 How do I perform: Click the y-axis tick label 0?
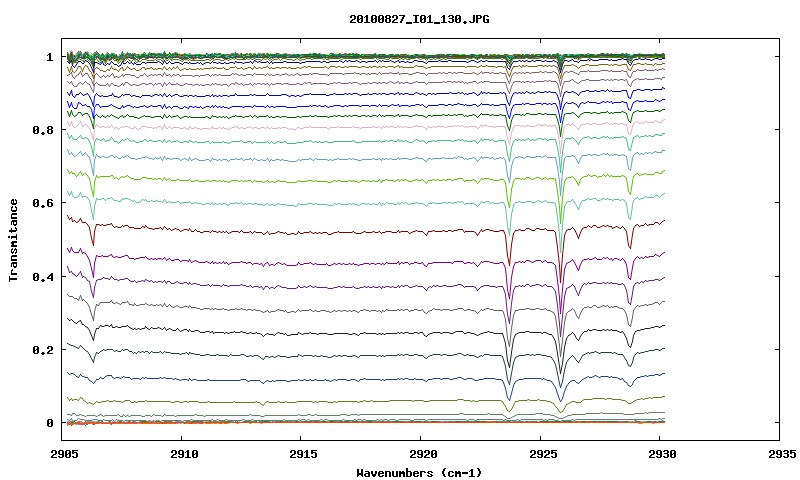coord(49,423)
